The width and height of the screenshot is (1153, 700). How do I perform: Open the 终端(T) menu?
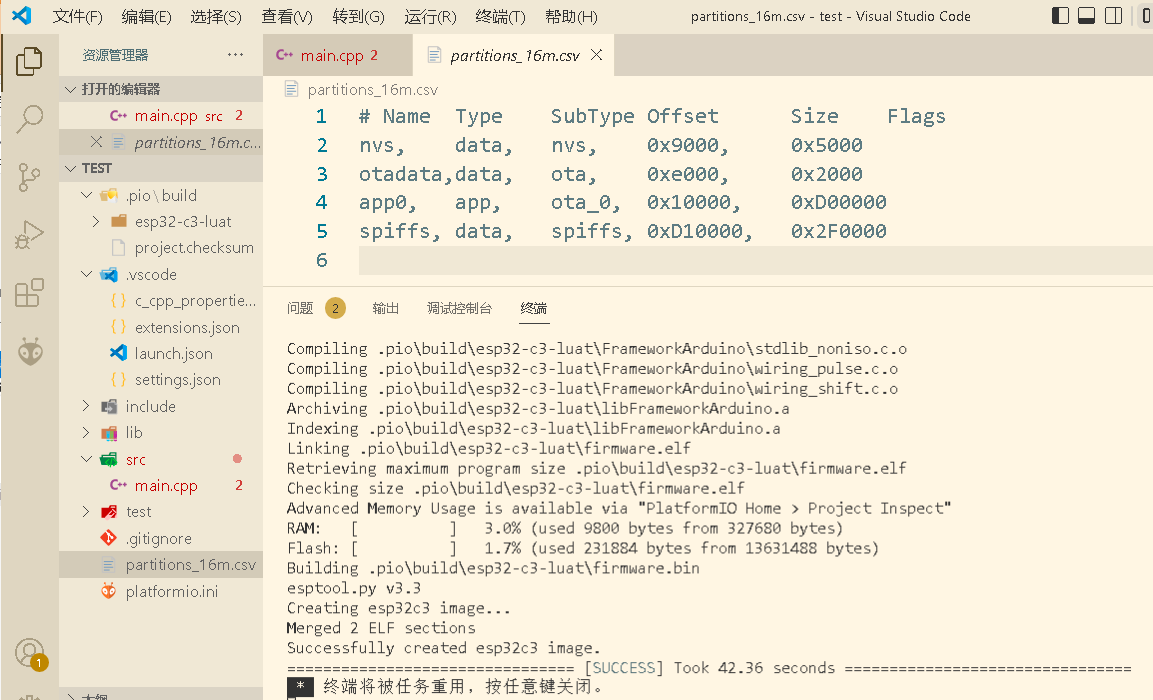pyautogui.click(x=500, y=16)
